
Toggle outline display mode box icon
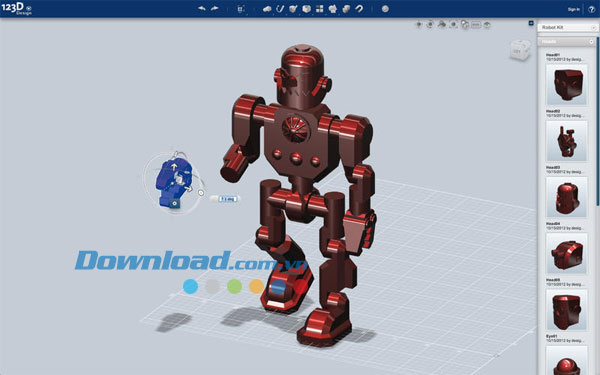coord(476,25)
